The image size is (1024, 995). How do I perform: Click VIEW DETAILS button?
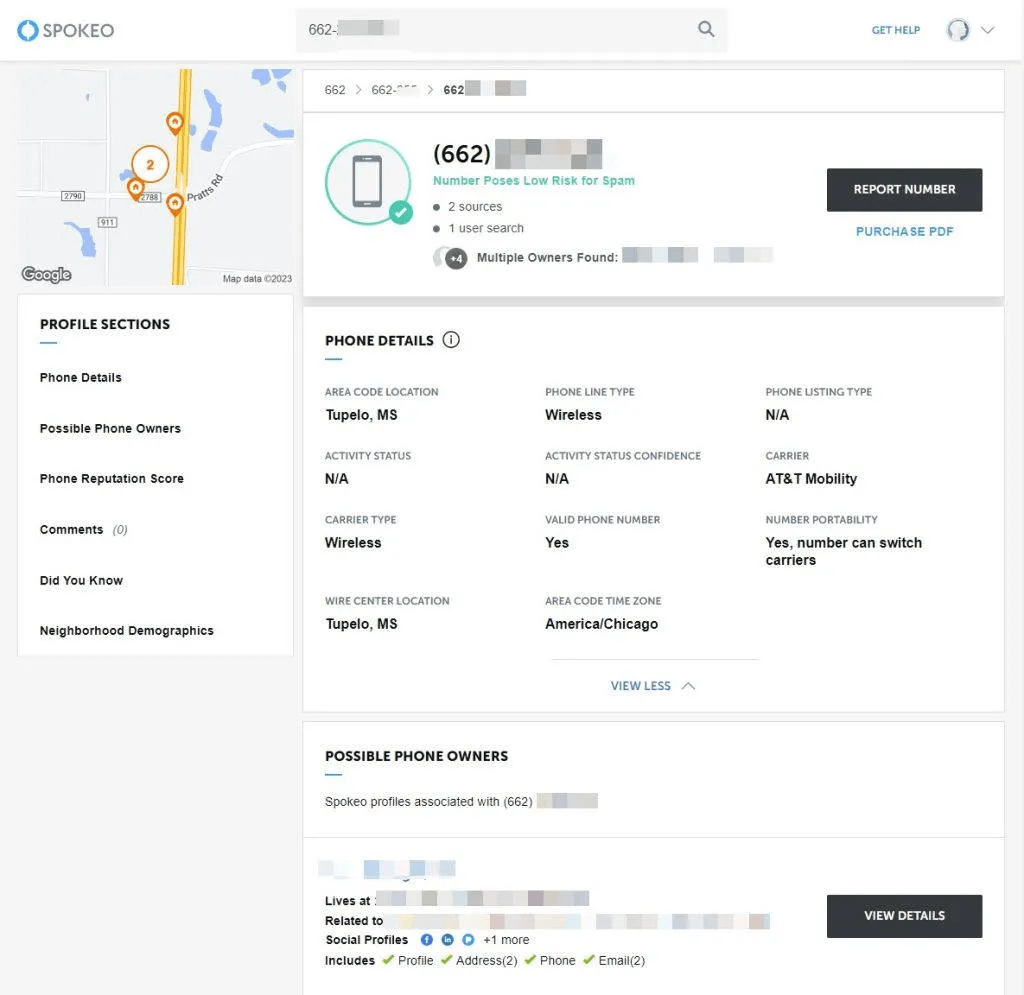pos(904,916)
